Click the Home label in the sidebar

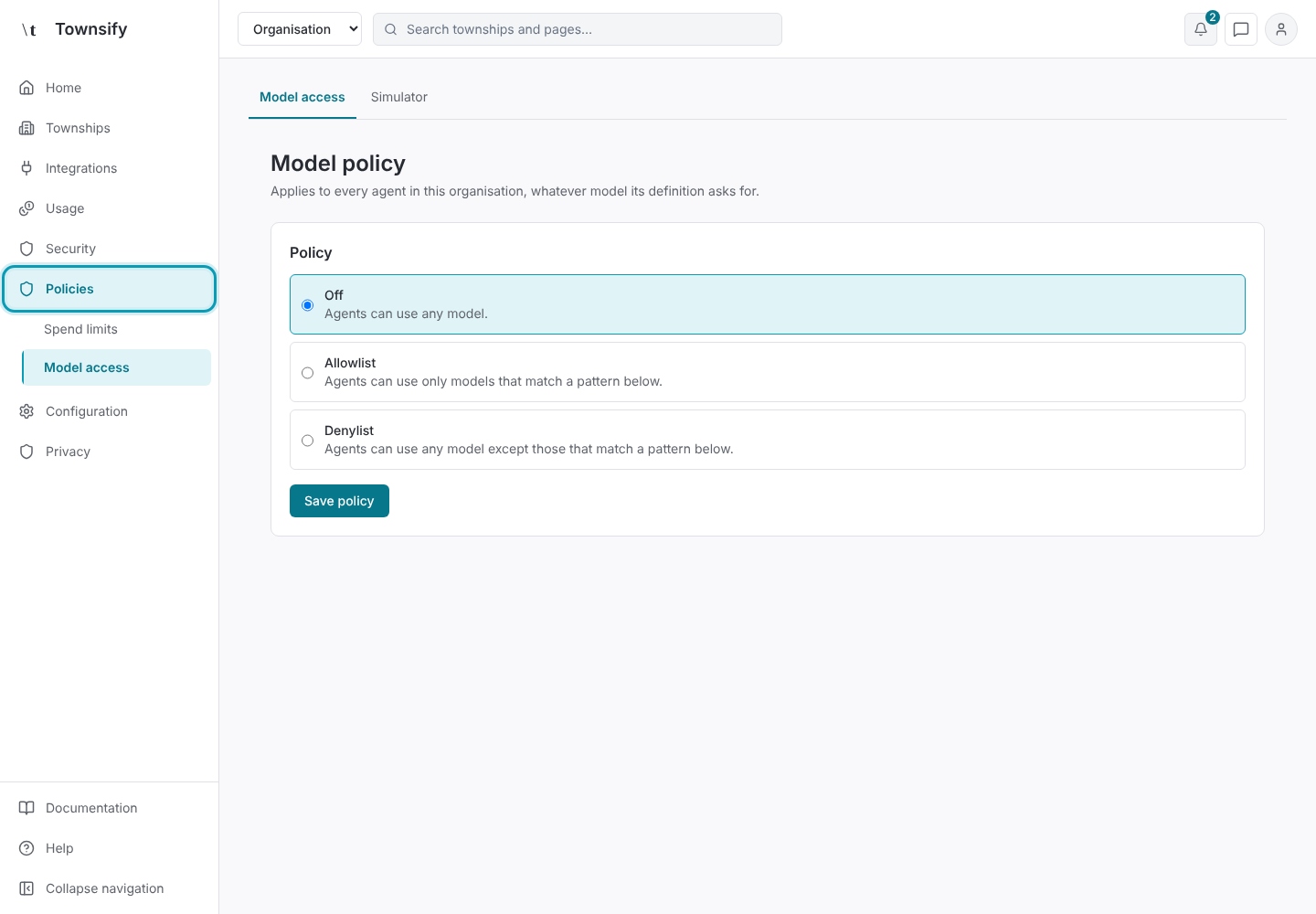pyautogui.click(x=63, y=88)
